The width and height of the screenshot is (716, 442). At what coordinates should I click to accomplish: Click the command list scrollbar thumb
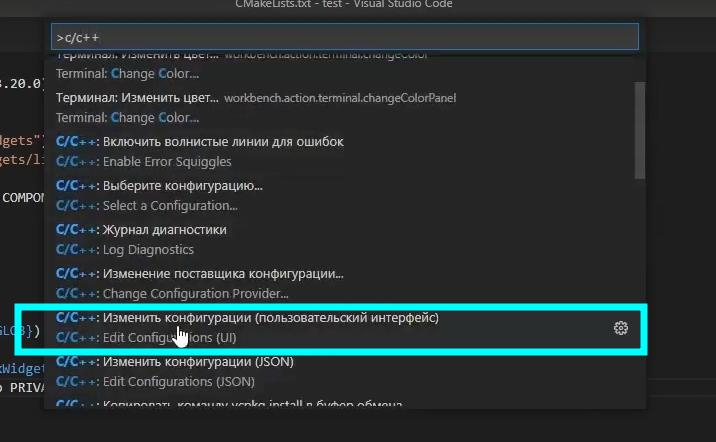point(639,130)
